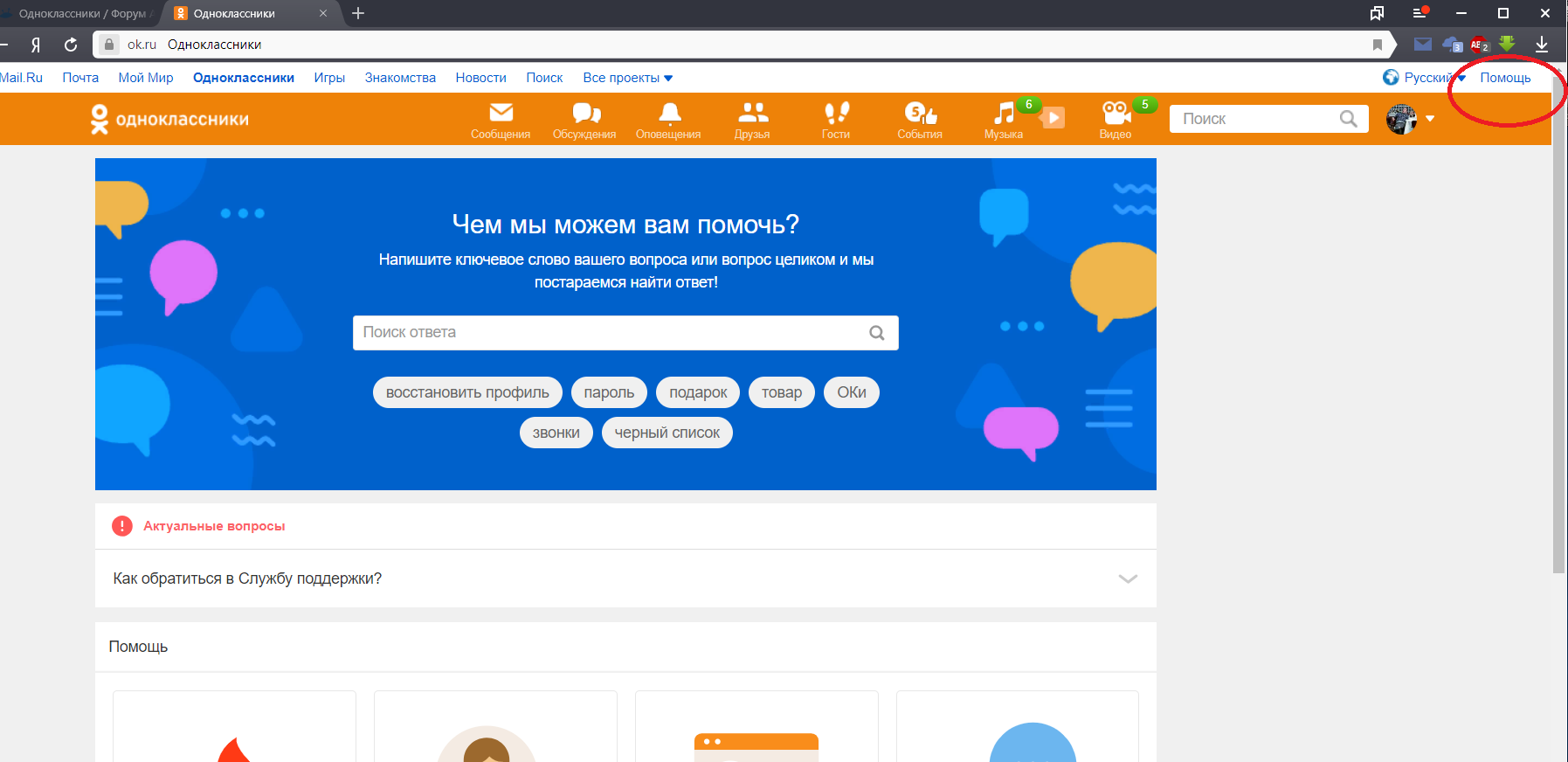
Task: Select the пароль tag
Action: pos(609,392)
